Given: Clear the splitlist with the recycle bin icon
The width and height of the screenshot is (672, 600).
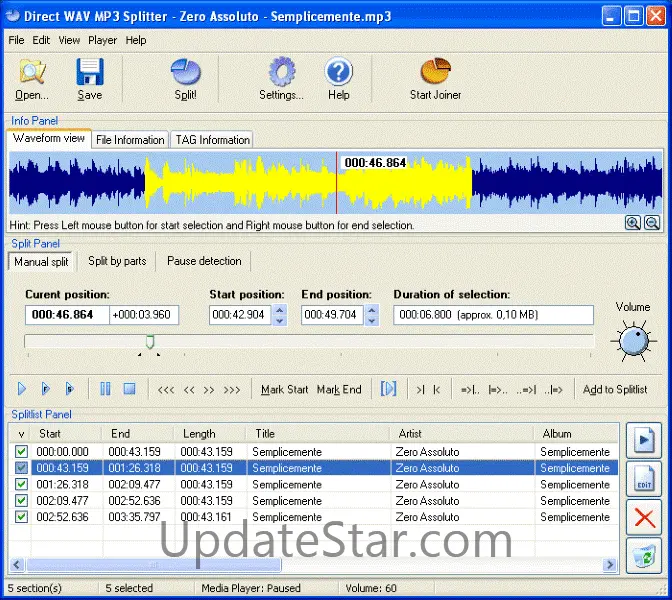Looking at the screenshot, I should tap(644, 556).
